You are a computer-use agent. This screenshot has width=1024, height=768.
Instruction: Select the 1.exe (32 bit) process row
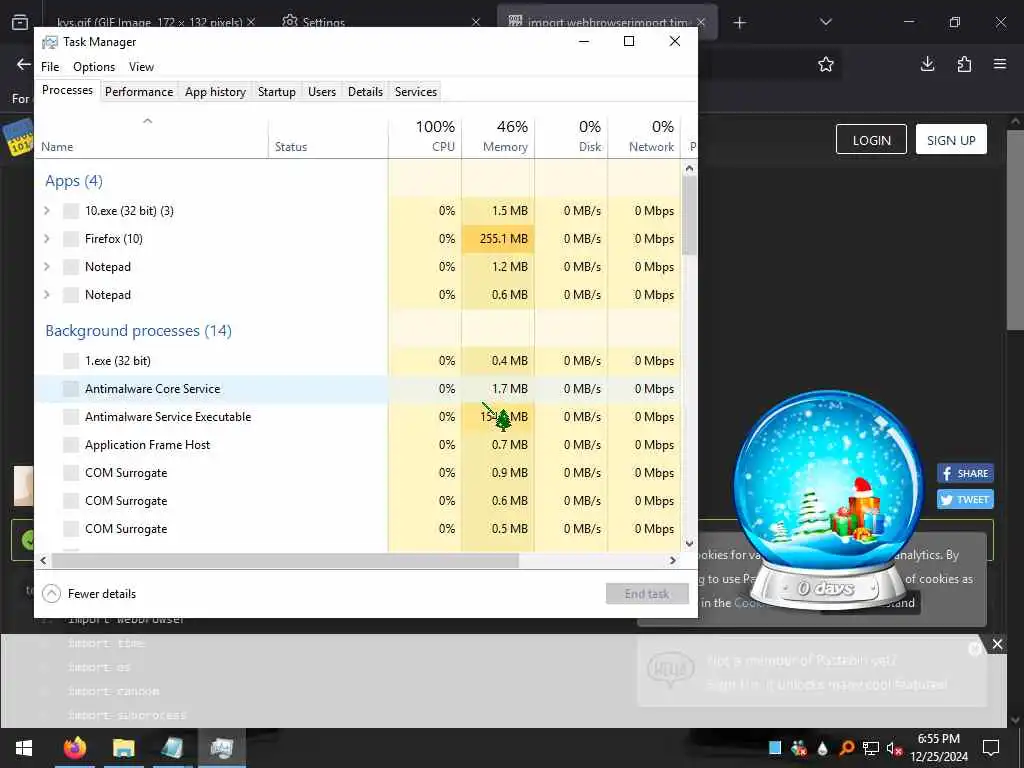[x=358, y=360]
